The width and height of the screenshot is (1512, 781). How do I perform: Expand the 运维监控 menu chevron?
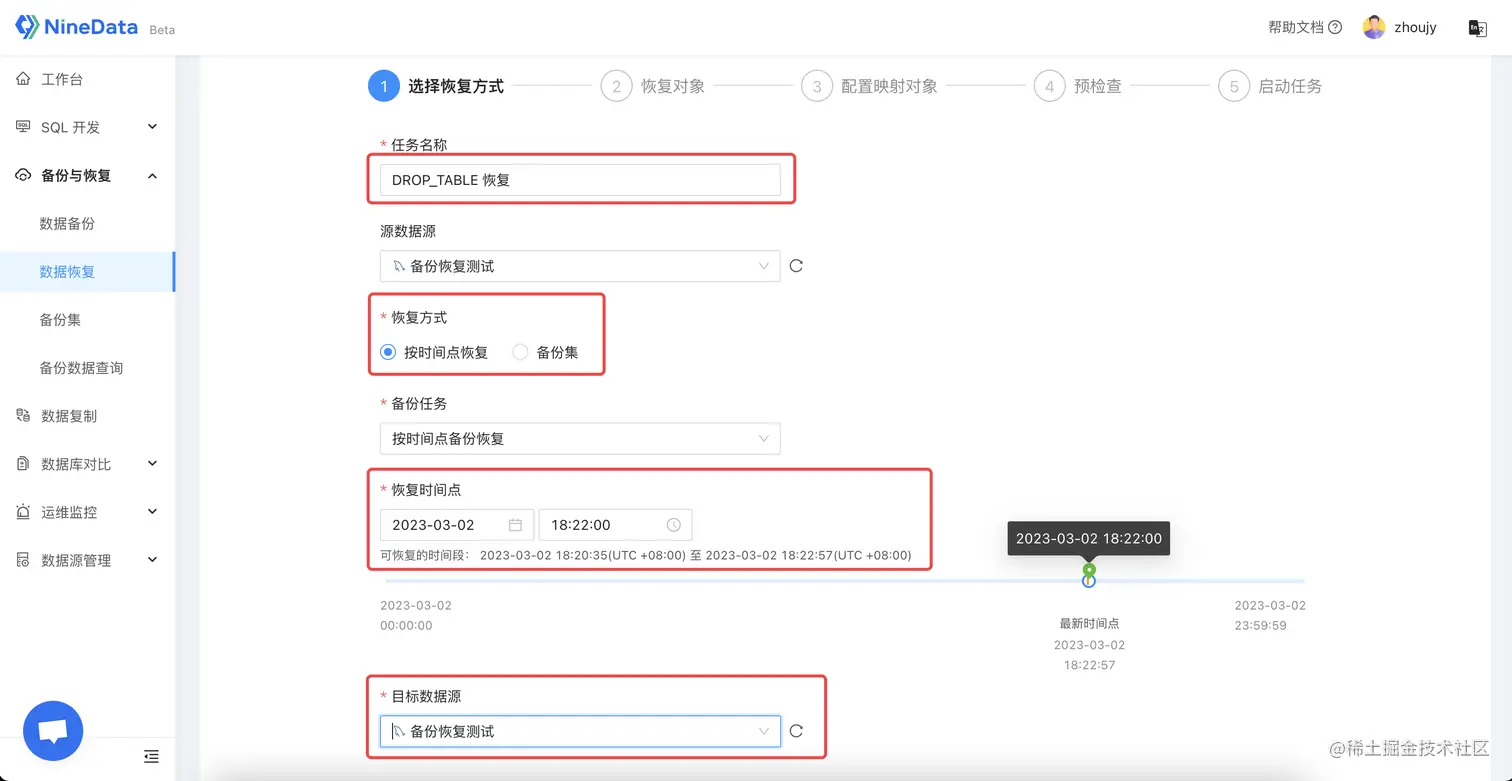click(x=152, y=512)
